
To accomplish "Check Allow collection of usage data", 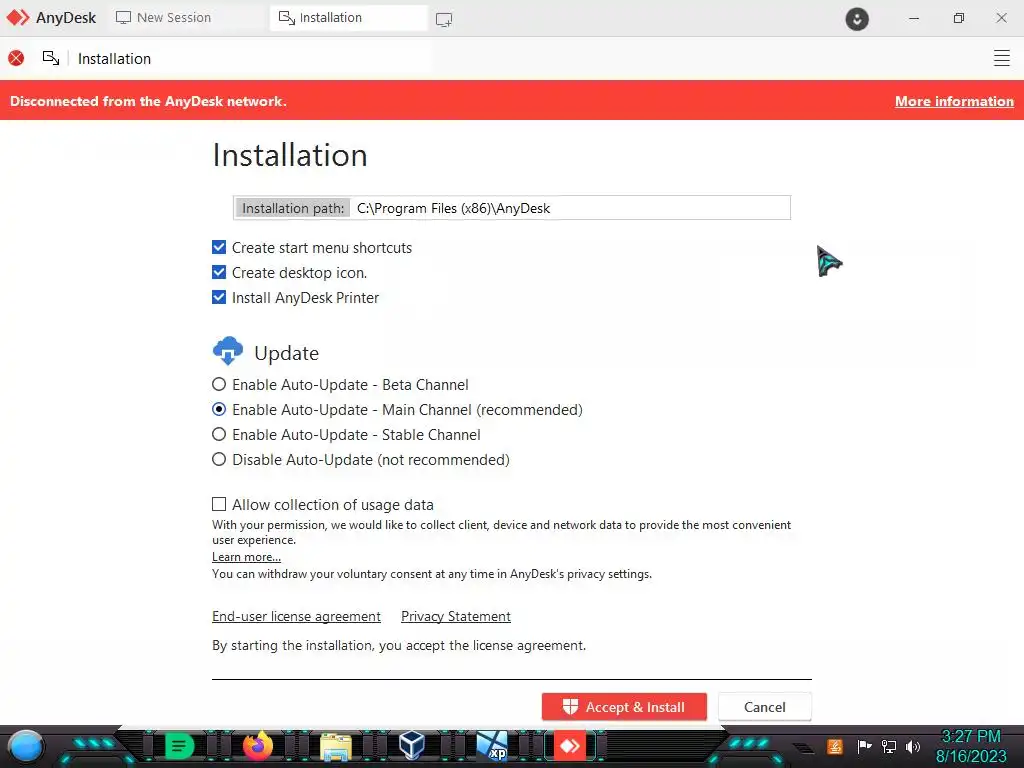I will [x=219, y=504].
